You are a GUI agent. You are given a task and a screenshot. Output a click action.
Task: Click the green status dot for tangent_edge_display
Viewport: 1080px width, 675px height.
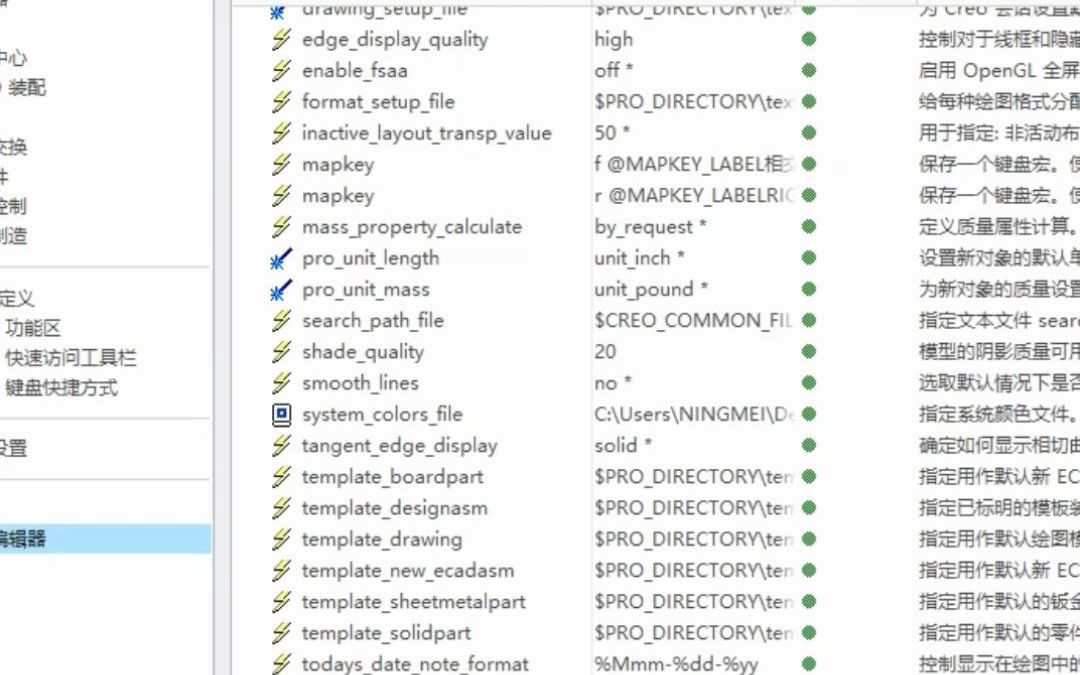(808, 446)
